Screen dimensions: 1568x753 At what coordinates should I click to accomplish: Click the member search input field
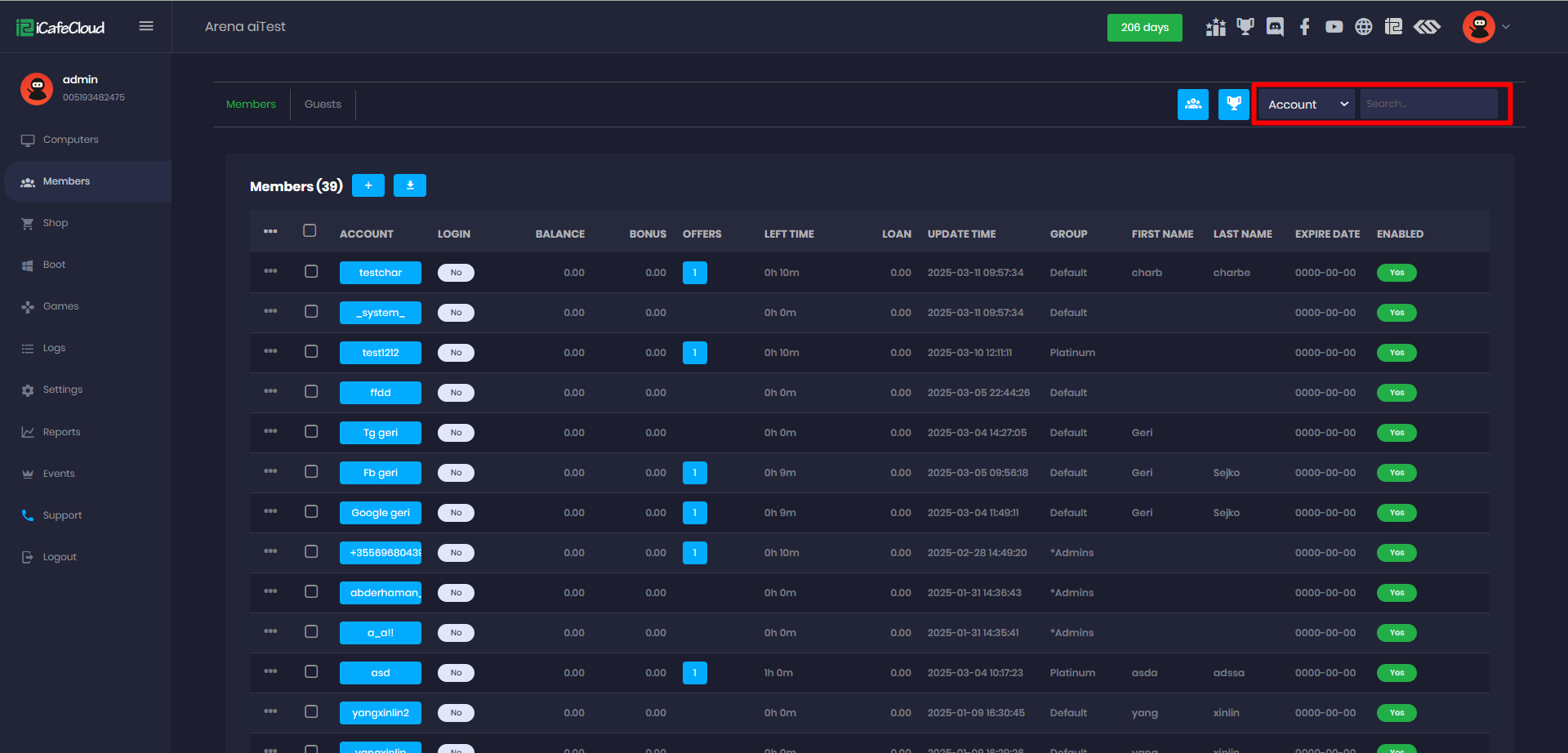coord(1428,105)
